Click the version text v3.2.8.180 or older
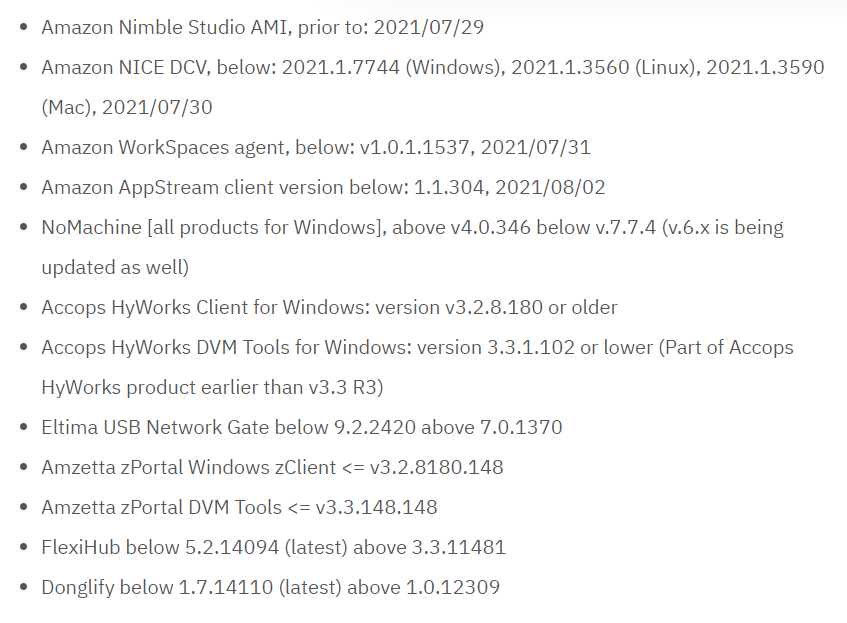 531,307
